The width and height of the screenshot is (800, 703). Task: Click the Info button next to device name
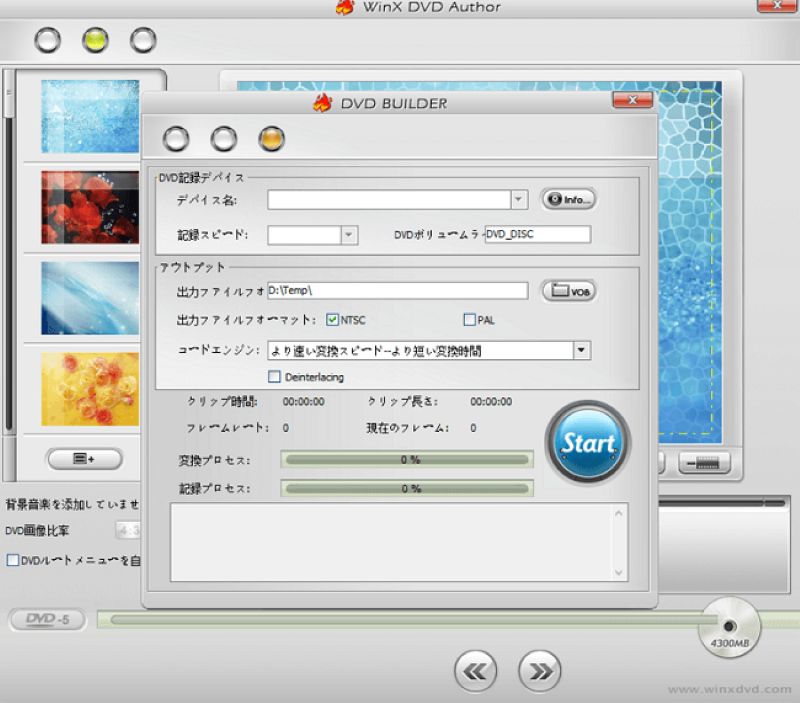[568, 199]
